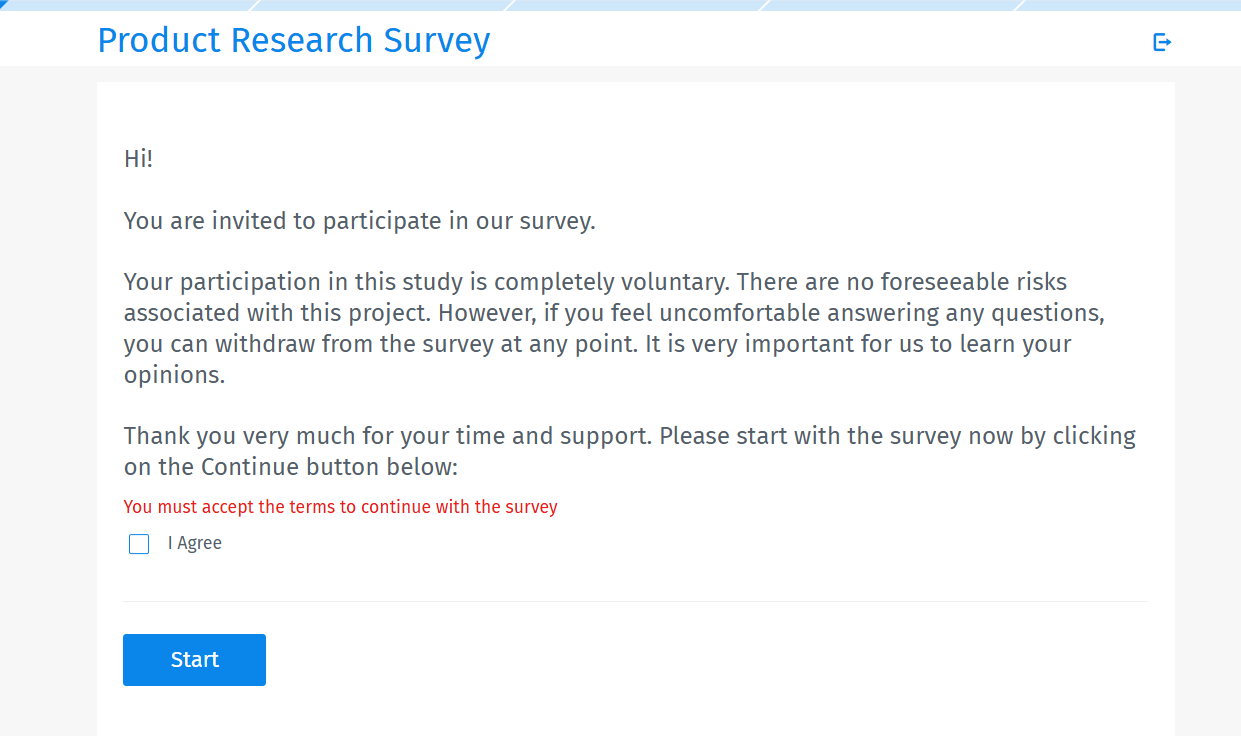Image resolution: width=1241 pixels, height=736 pixels.
Task: Enable the terms acceptance checkbox
Action: (138, 544)
